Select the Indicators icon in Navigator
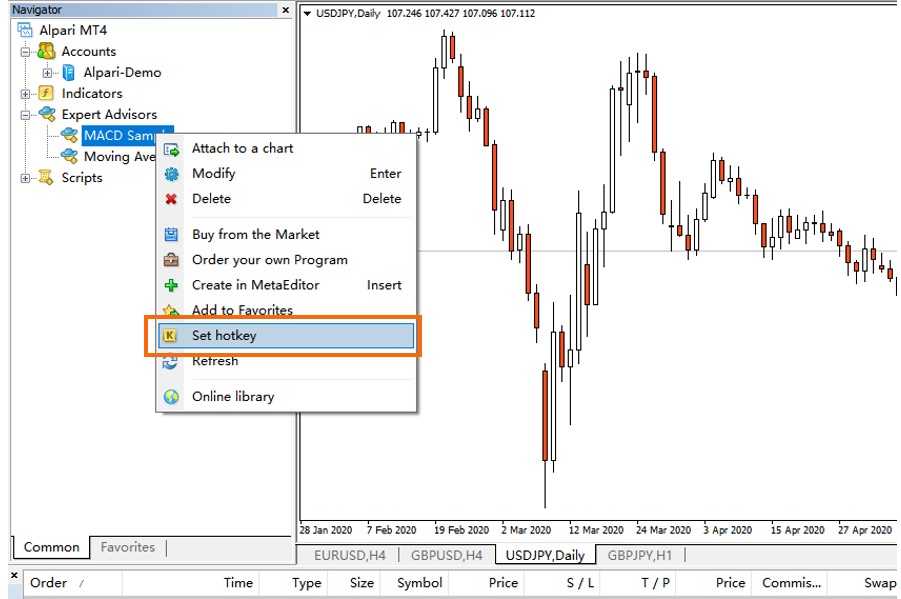This screenshot has width=901, height=599. [48, 93]
